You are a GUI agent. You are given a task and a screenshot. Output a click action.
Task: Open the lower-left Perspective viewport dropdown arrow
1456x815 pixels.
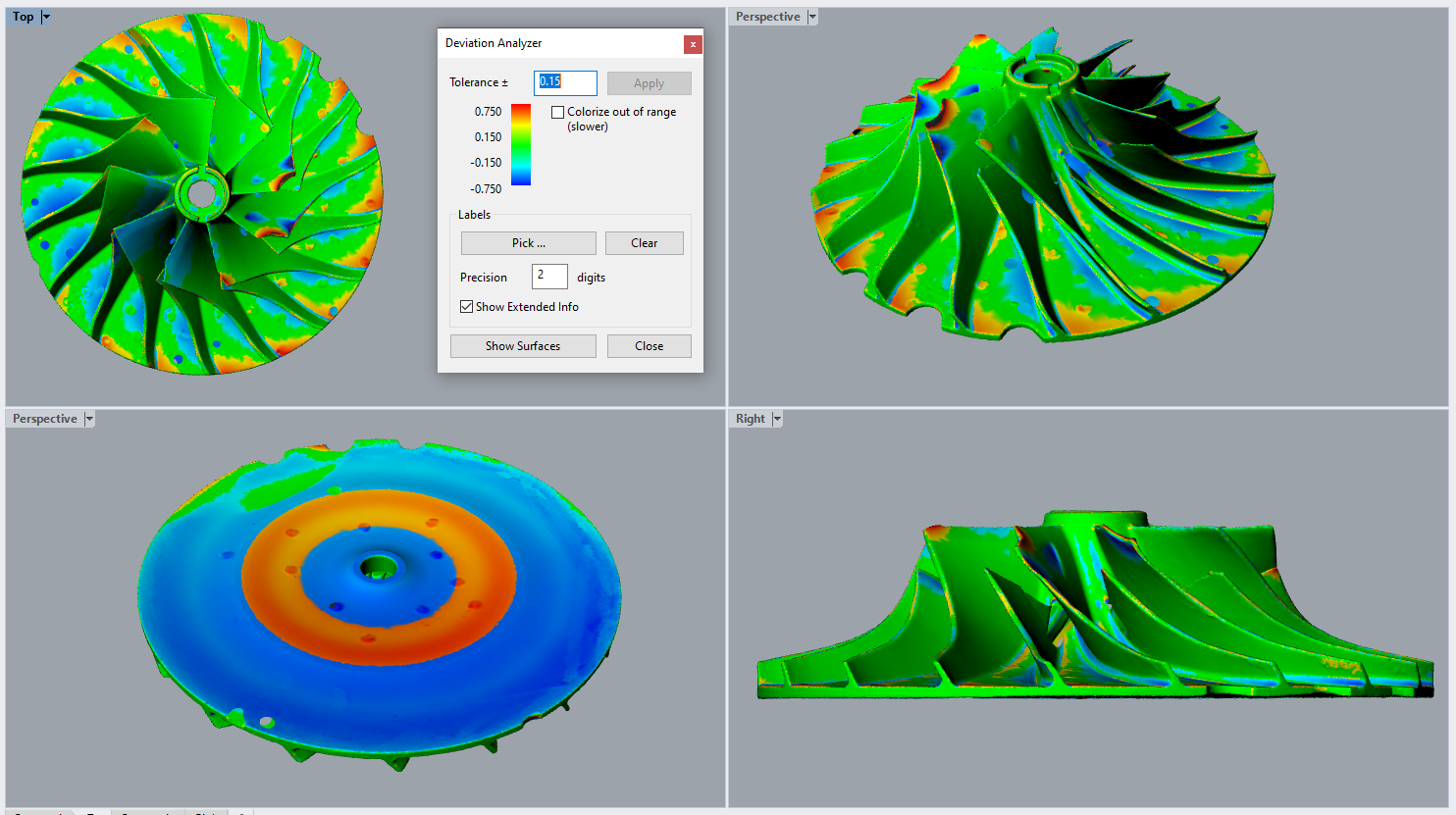click(x=89, y=419)
